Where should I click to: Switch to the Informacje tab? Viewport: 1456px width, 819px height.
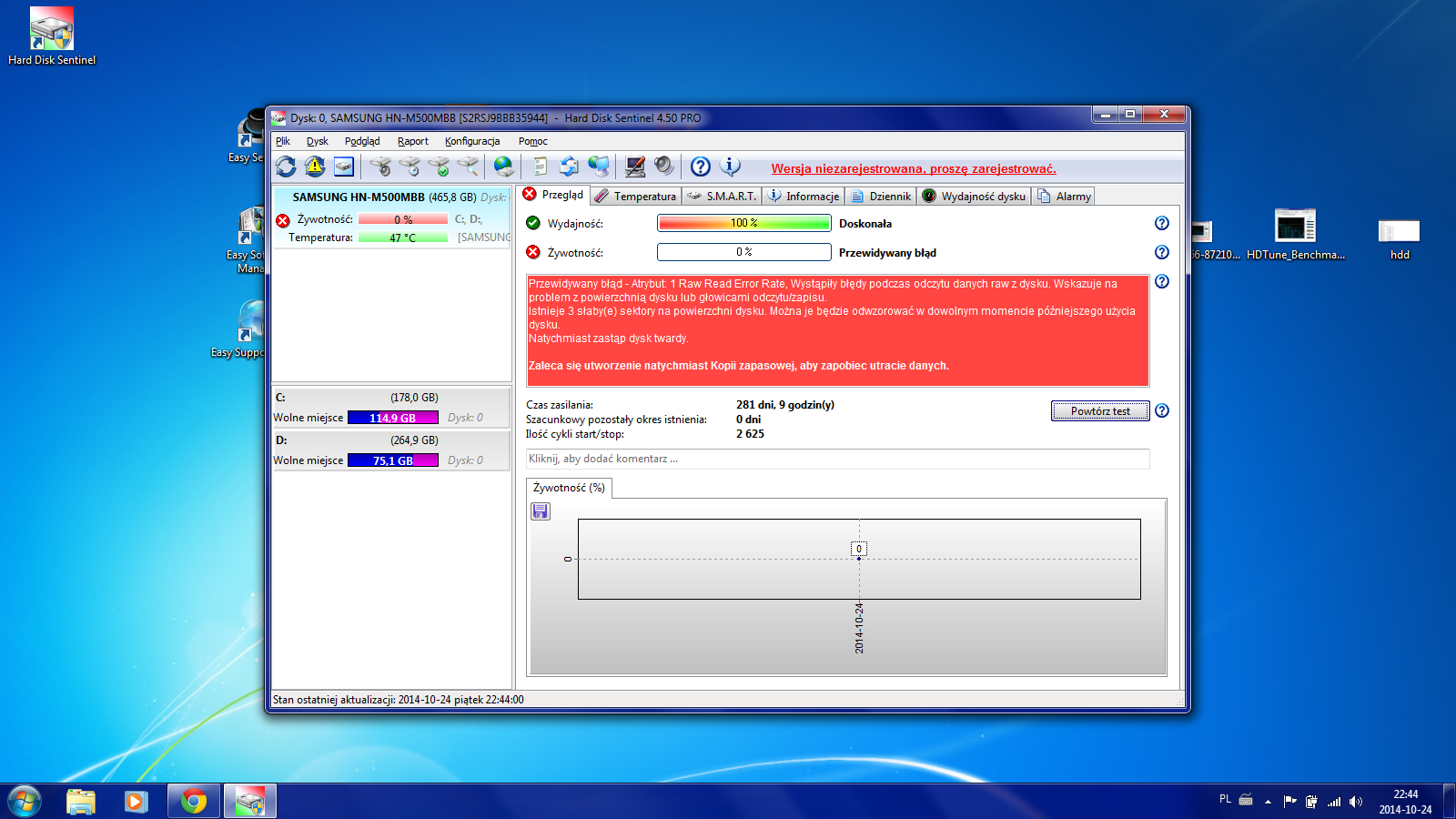click(x=804, y=197)
